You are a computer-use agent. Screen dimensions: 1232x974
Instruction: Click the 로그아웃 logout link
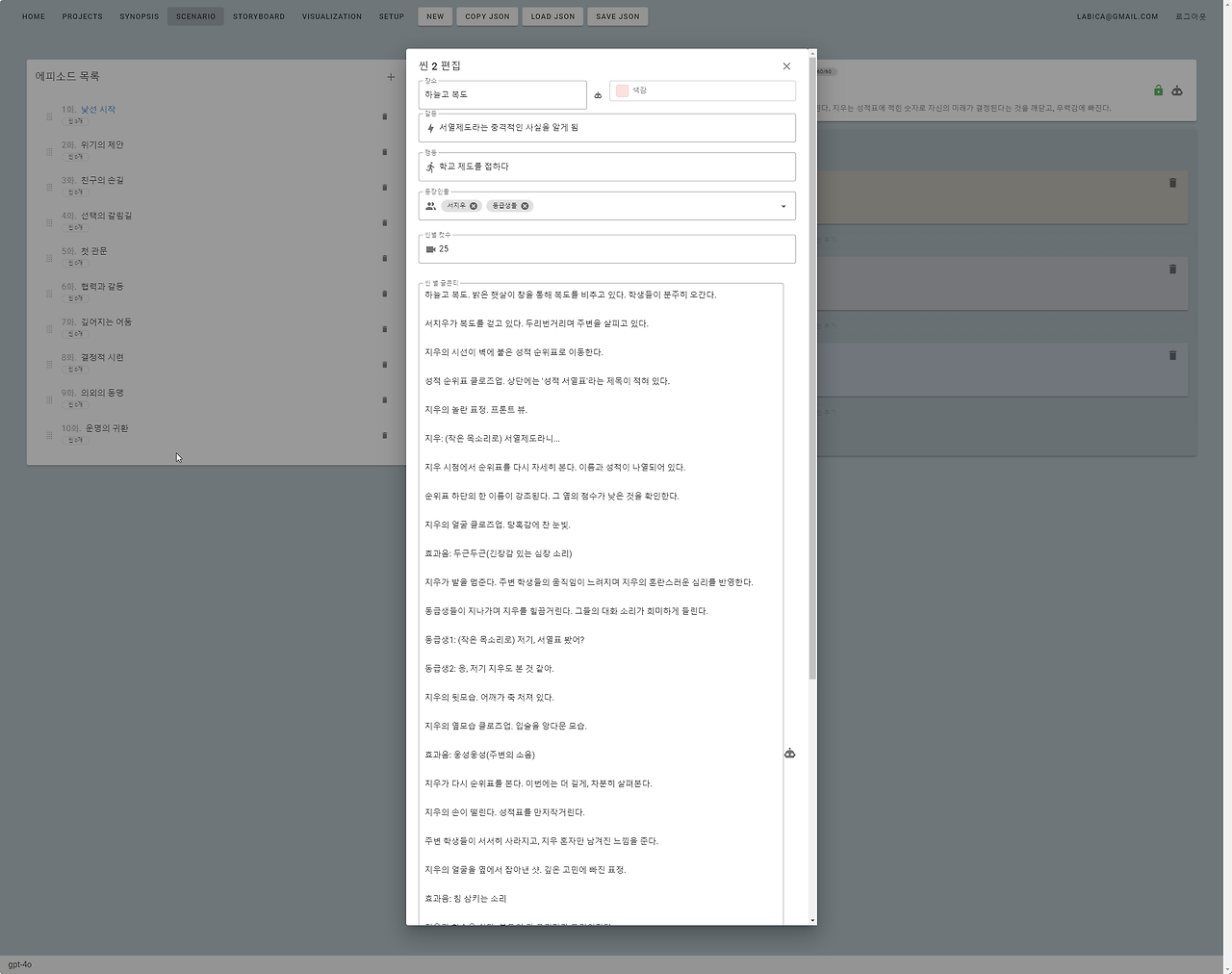coord(1190,16)
